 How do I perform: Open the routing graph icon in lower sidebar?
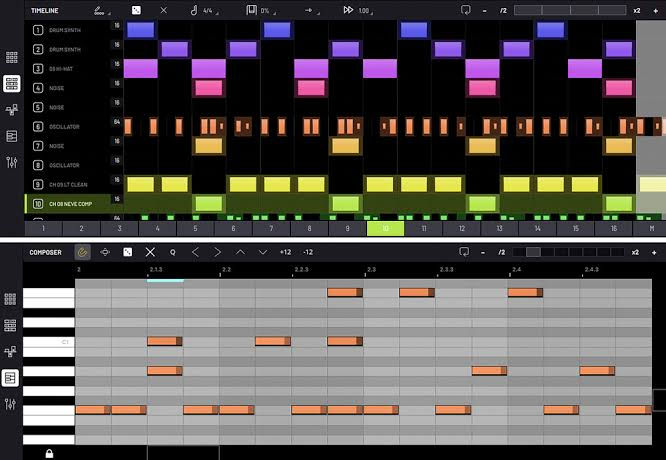[x=10, y=351]
